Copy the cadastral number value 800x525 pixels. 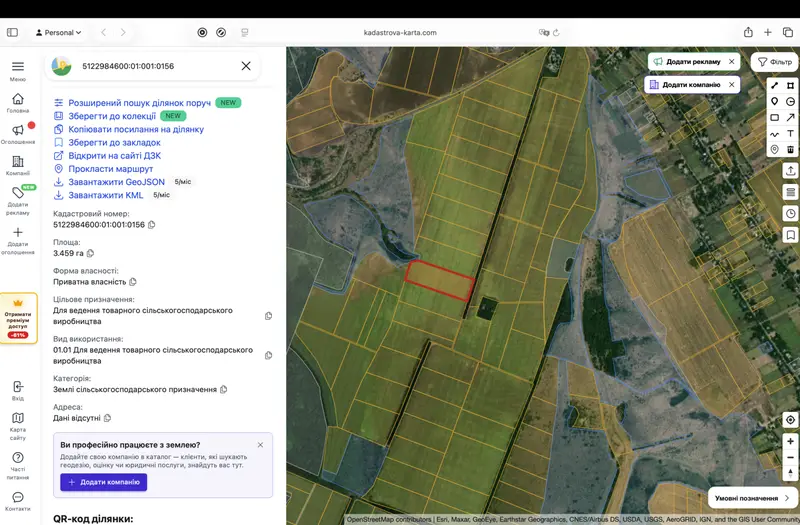[x=152, y=224]
